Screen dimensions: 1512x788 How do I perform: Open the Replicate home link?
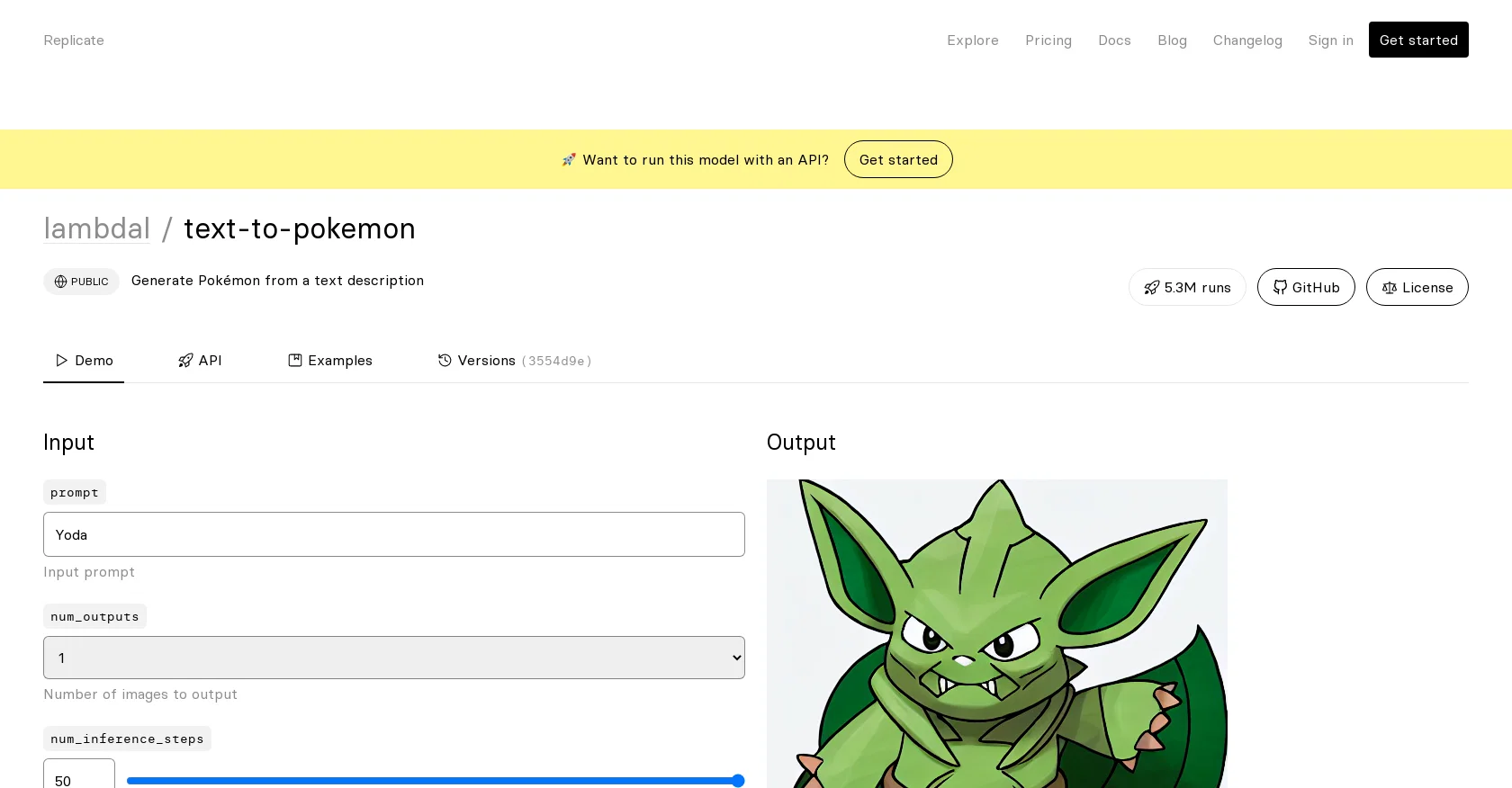point(74,40)
